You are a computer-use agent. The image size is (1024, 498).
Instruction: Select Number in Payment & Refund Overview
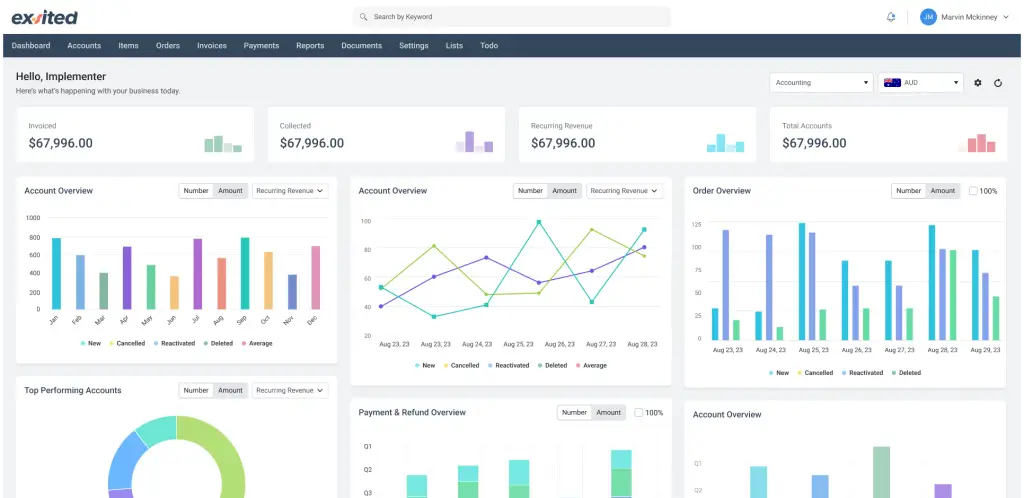pyautogui.click(x=574, y=412)
